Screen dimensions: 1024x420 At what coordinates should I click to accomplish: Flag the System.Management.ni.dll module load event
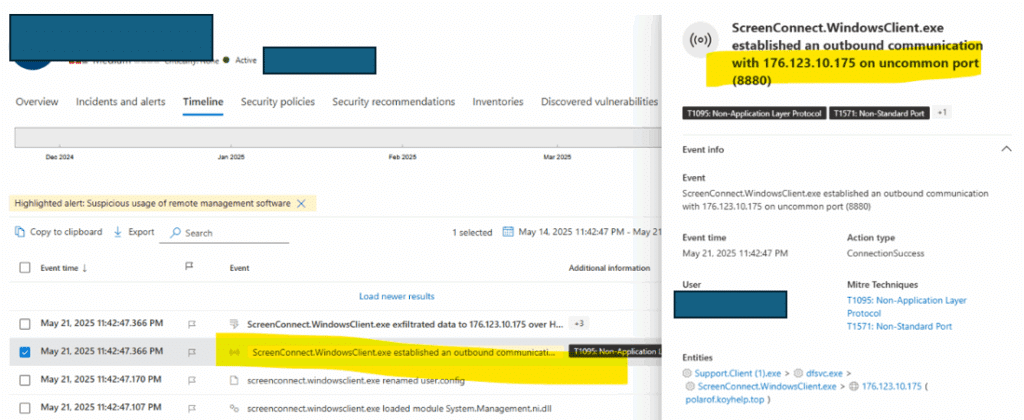pos(192,408)
